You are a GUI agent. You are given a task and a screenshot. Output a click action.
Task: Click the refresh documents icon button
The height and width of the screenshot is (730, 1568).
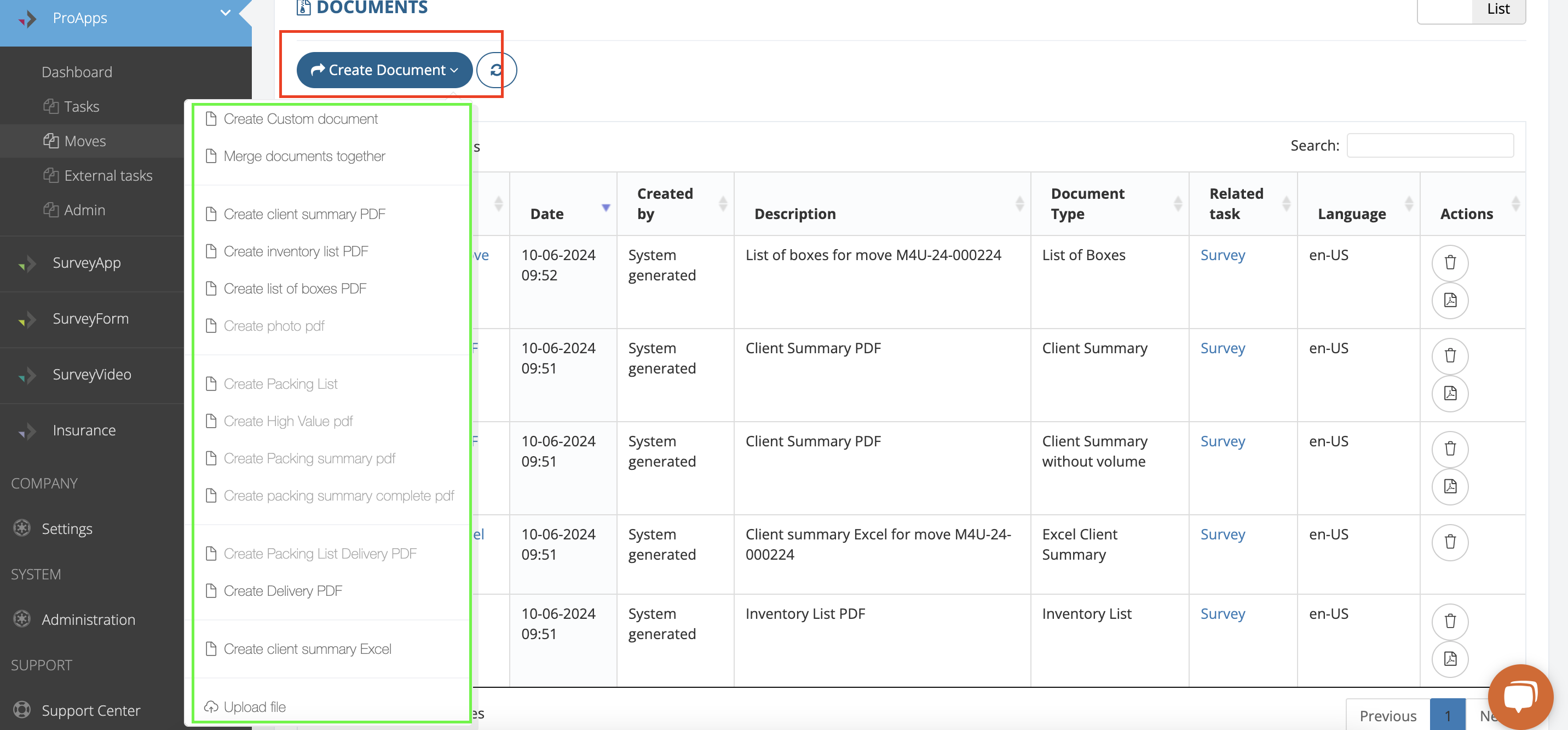(496, 70)
